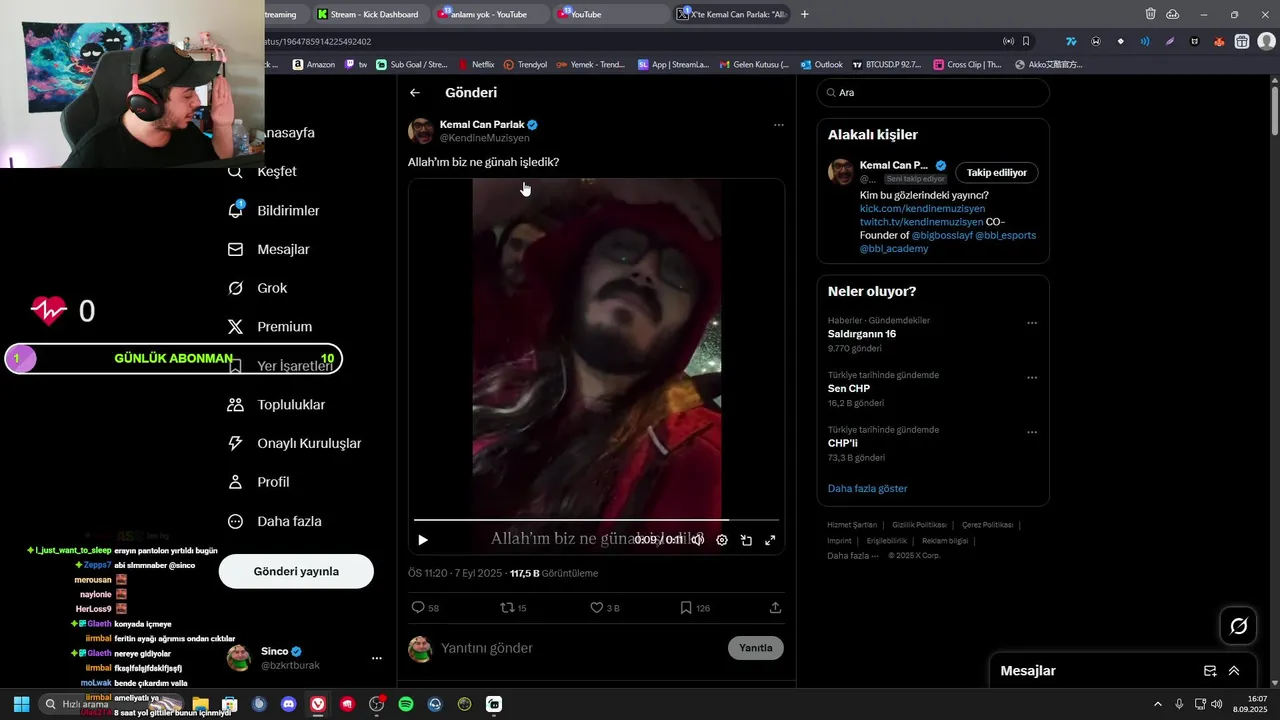Image resolution: width=1280 pixels, height=720 pixels.
Task: Click Takip ediliyor button
Action: coord(997,173)
